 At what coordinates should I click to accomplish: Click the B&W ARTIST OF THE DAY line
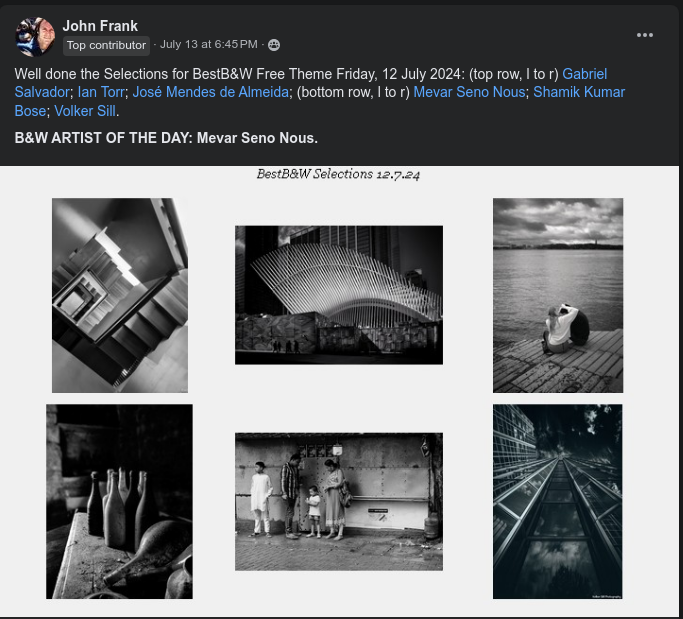[x=166, y=137]
